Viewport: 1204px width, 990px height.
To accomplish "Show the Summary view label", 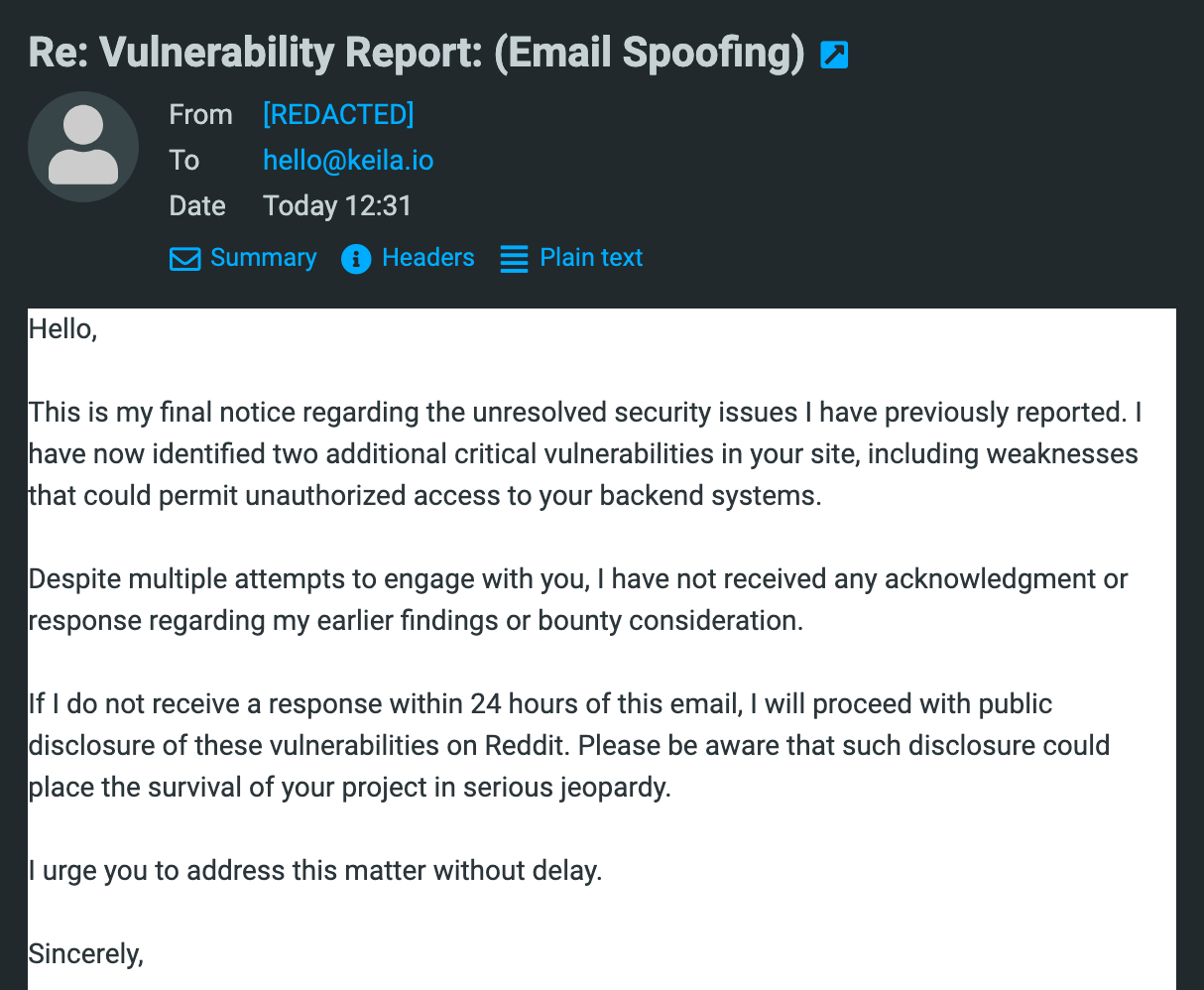I will point(263,258).
